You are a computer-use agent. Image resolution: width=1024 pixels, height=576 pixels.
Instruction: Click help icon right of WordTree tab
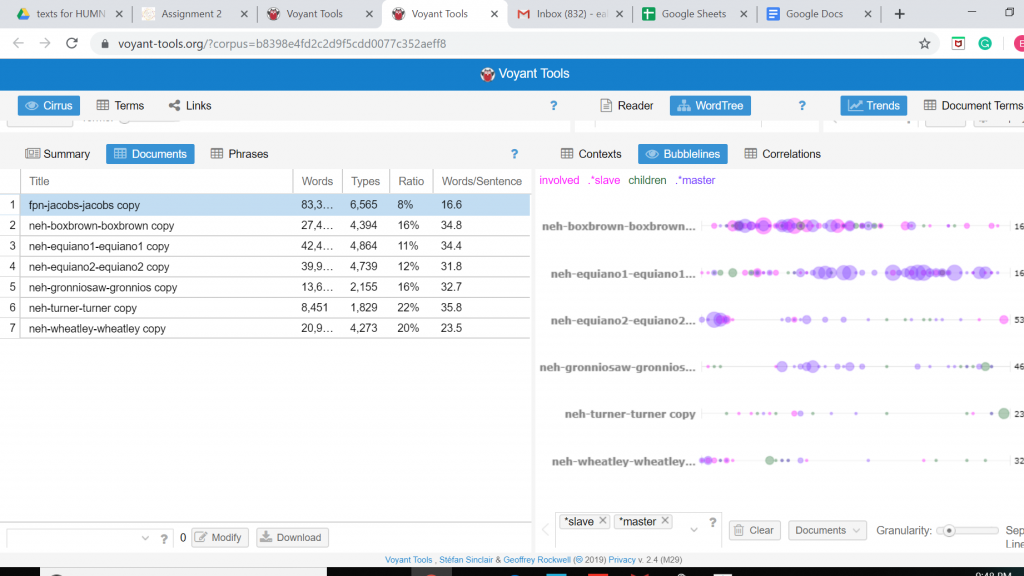click(x=801, y=106)
